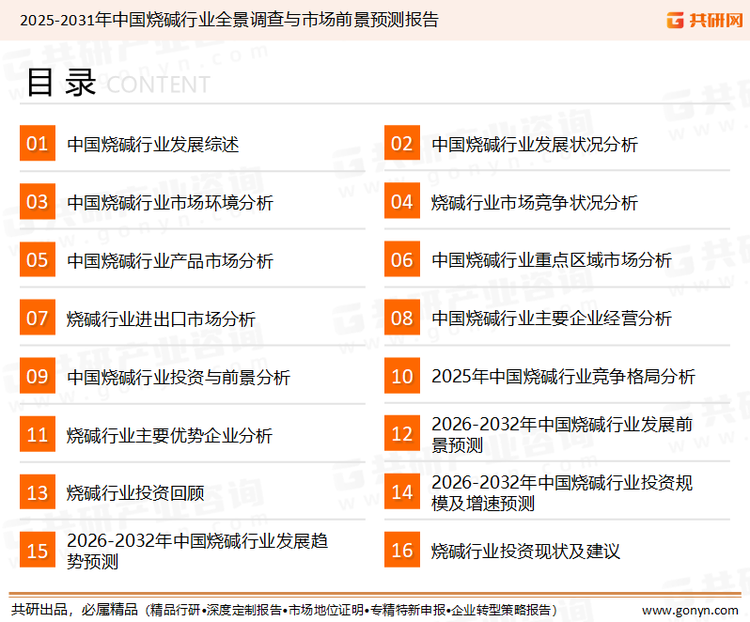The width and height of the screenshot is (750, 622).
Task: Select chapter 中国烧碱行业产品市场分析
Action: pyautogui.click(x=170, y=260)
